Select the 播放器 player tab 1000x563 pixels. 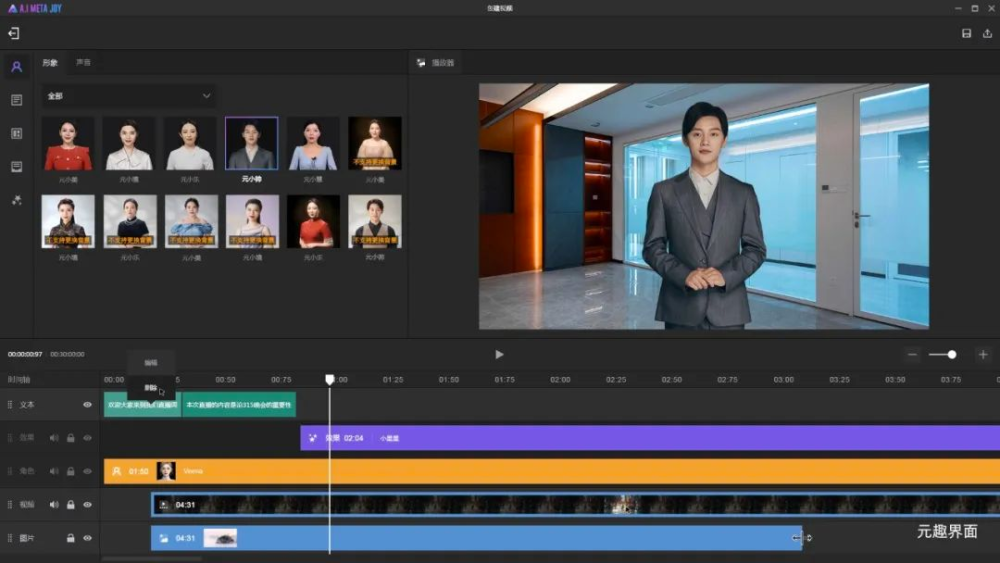pos(436,62)
